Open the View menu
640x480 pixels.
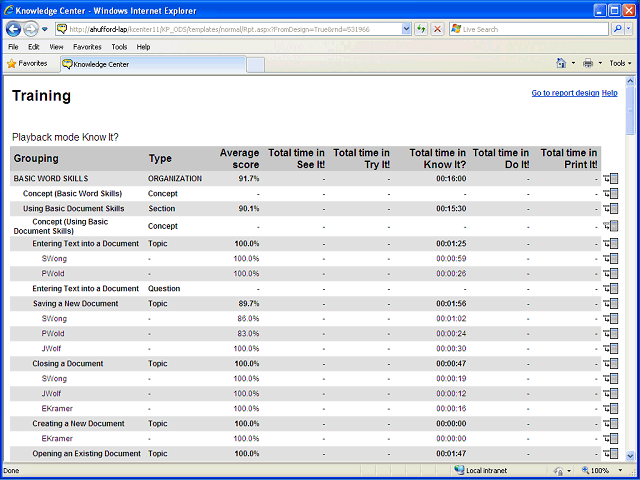56,47
